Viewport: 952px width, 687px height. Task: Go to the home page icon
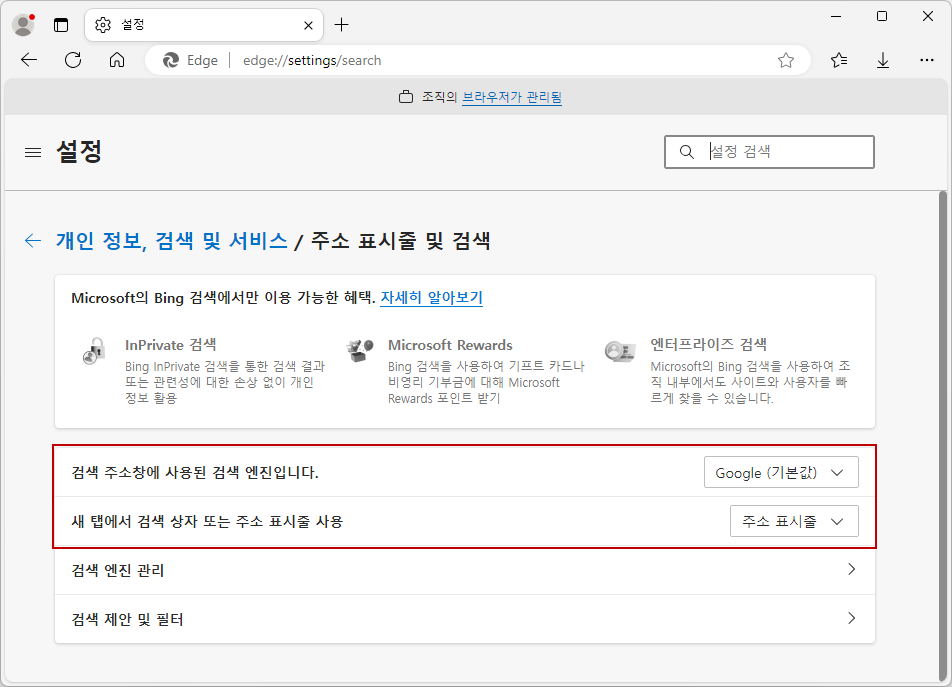click(x=117, y=60)
